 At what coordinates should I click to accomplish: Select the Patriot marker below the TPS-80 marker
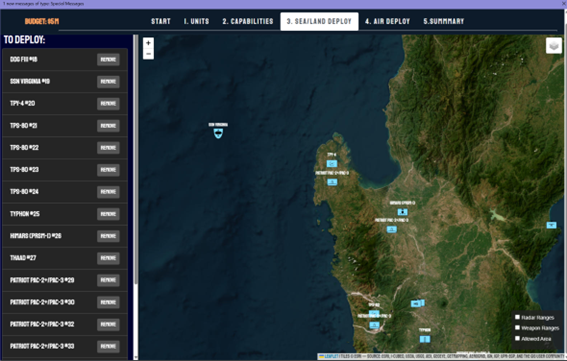pyautogui.click(x=374, y=325)
